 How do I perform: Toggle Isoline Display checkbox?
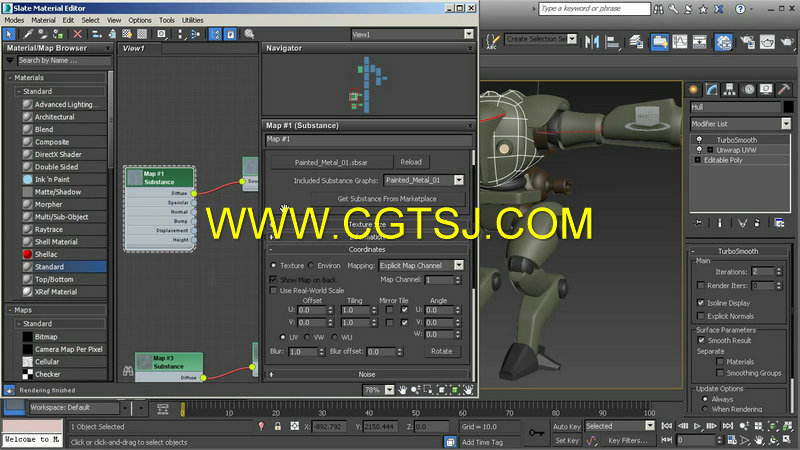tap(701, 303)
